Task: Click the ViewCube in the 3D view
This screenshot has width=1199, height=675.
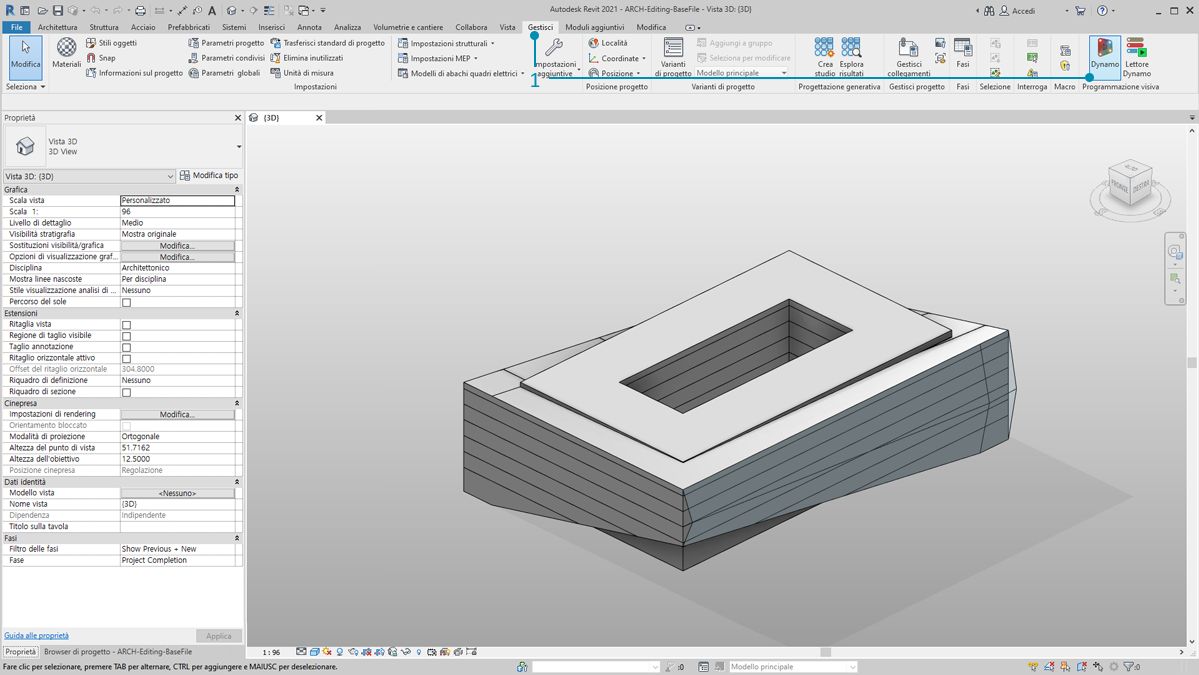Action: pos(1129,183)
